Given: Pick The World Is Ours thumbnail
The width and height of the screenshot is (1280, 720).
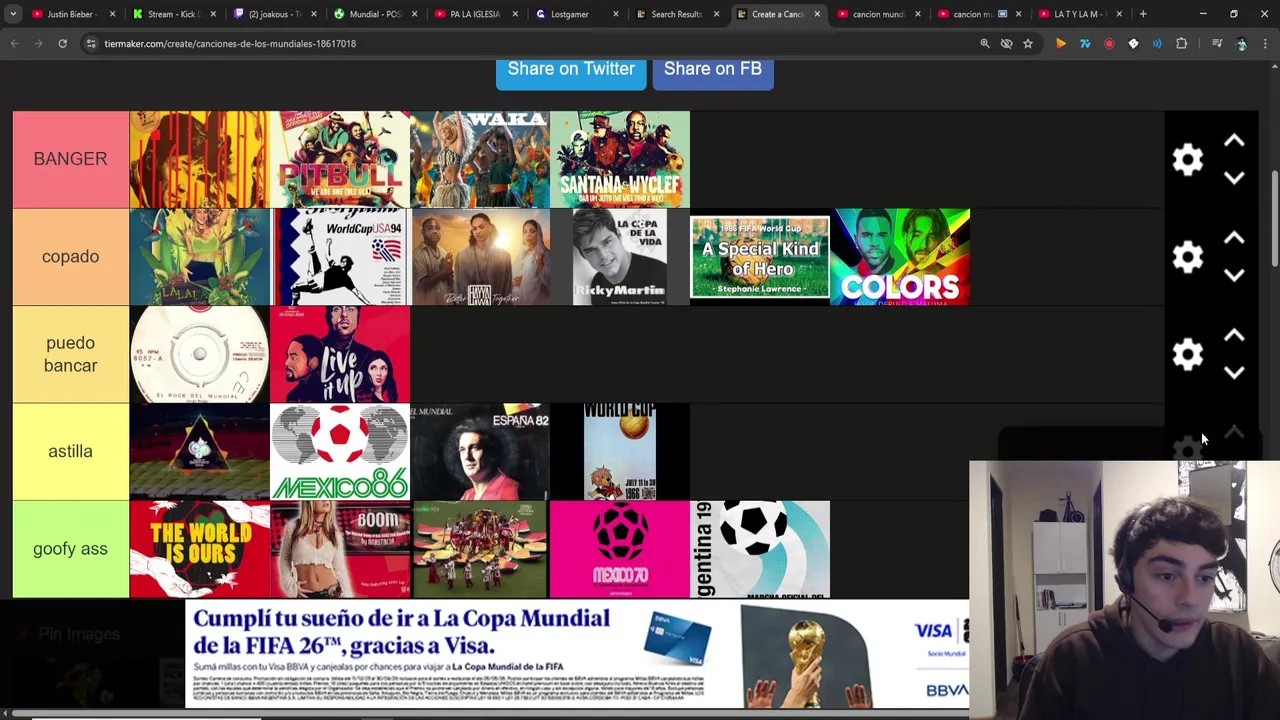Looking at the screenshot, I should point(200,549).
